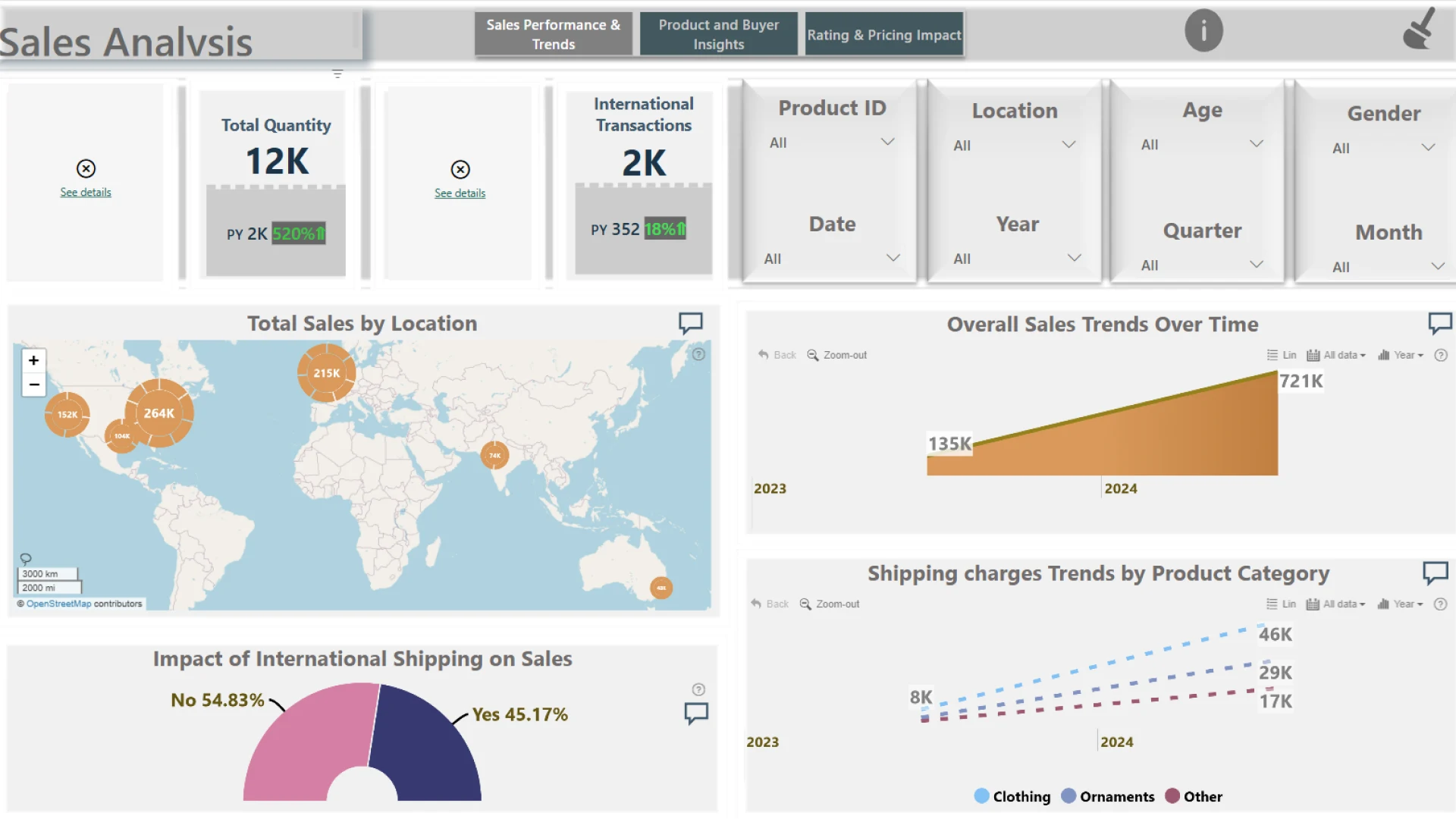Open All data dropdown in Overall Sales Trends
The height and width of the screenshot is (819, 1456).
[1336, 355]
